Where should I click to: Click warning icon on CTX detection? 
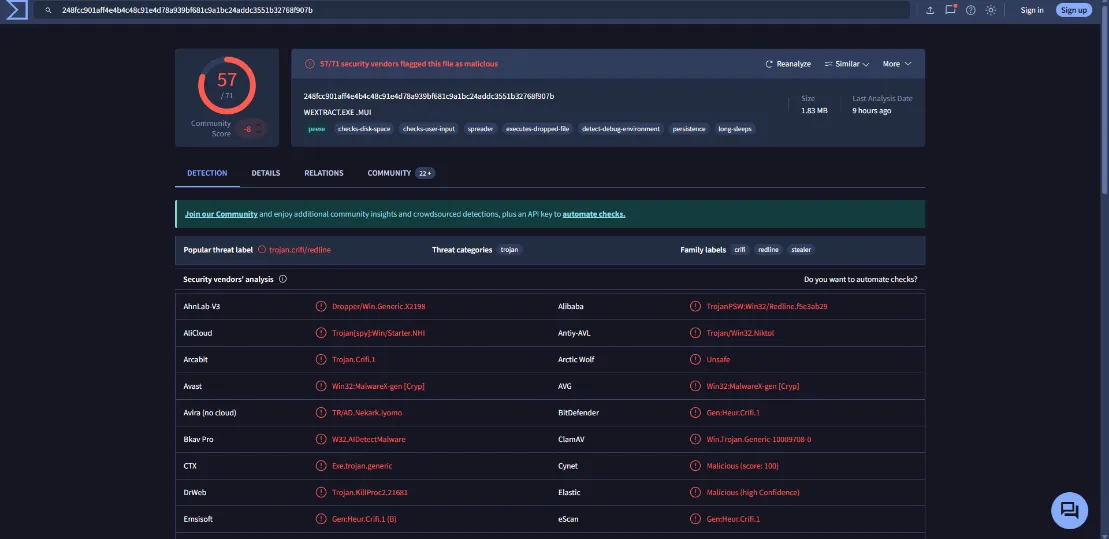click(321, 466)
